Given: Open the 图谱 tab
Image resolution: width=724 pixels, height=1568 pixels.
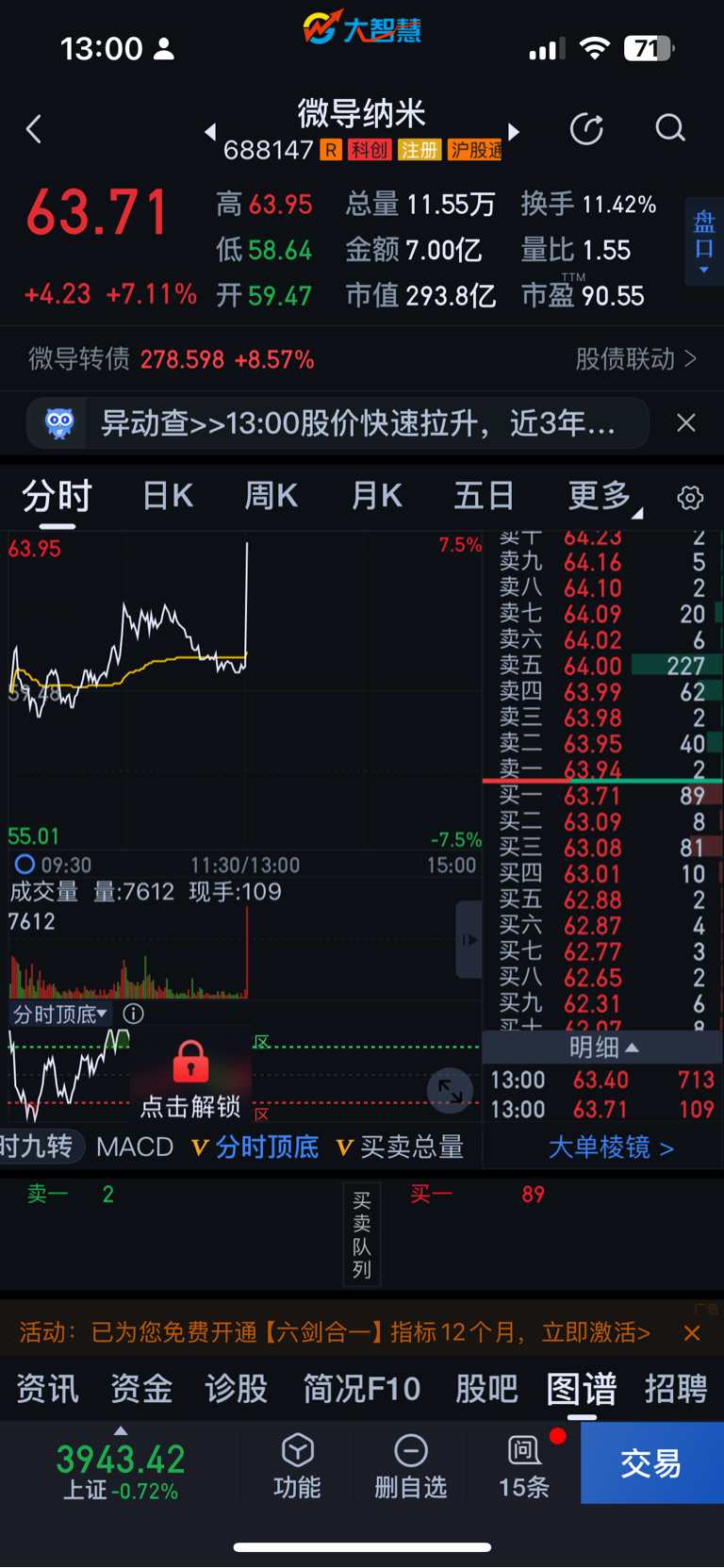Looking at the screenshot, I should click(582, 1389).
